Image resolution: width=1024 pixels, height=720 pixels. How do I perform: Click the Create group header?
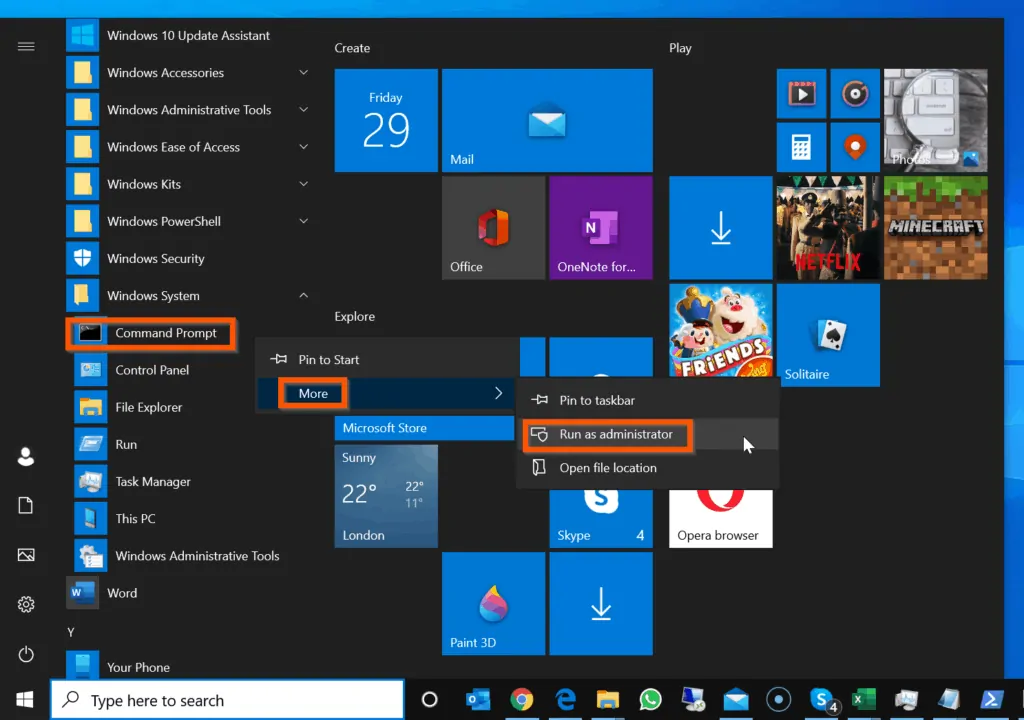coord(352,48)
